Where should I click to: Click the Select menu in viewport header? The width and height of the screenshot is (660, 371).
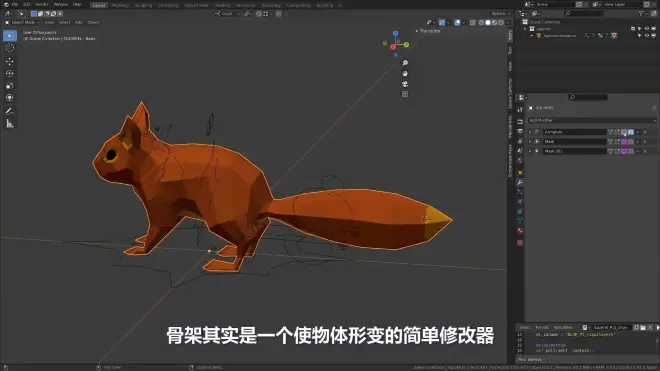pyautogui.click(x=64, y=22)
